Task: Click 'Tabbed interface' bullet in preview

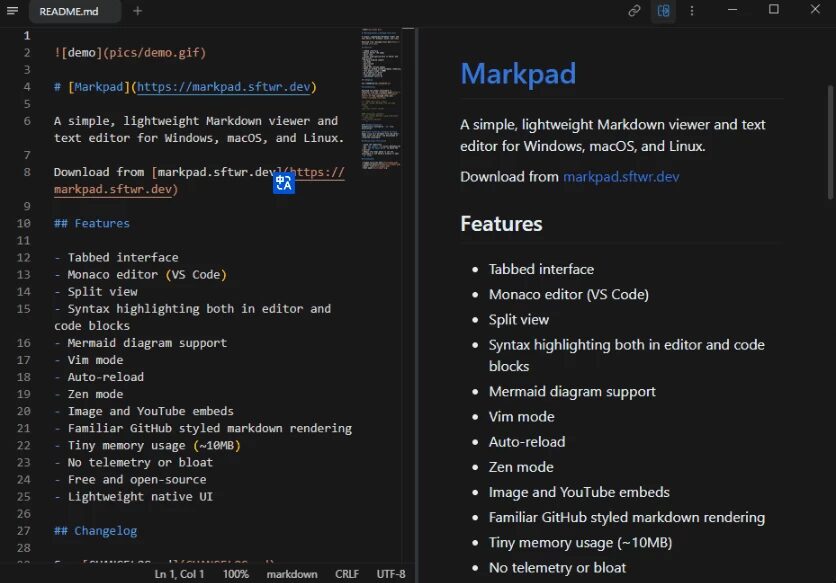Action: point(541,269)
